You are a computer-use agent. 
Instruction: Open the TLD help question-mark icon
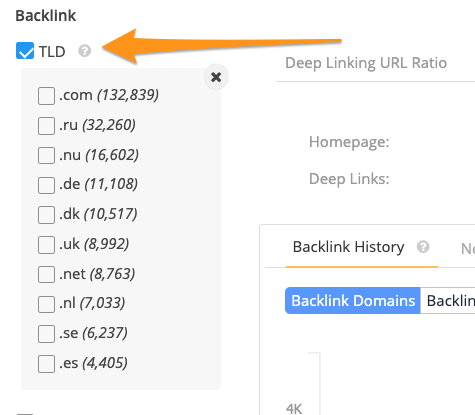[x=85, y=51]
